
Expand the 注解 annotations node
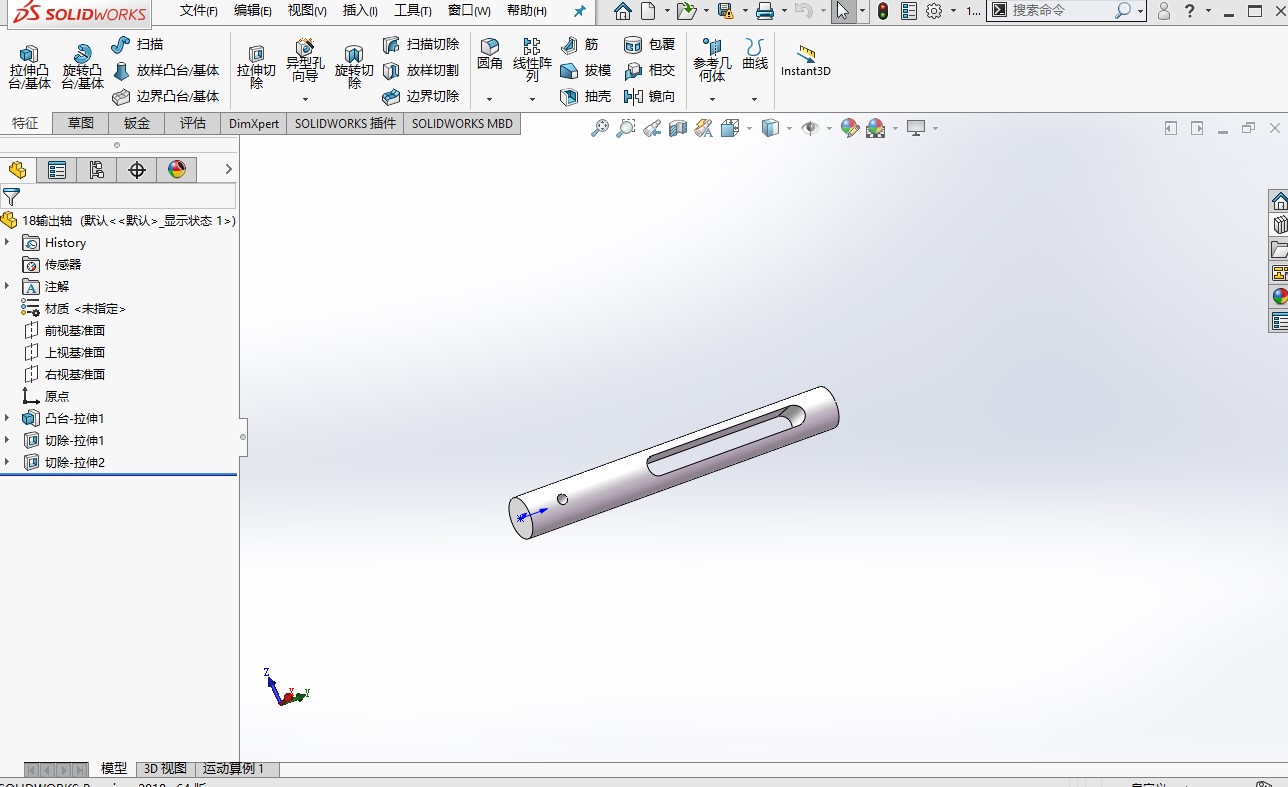(x=7, y=286)
